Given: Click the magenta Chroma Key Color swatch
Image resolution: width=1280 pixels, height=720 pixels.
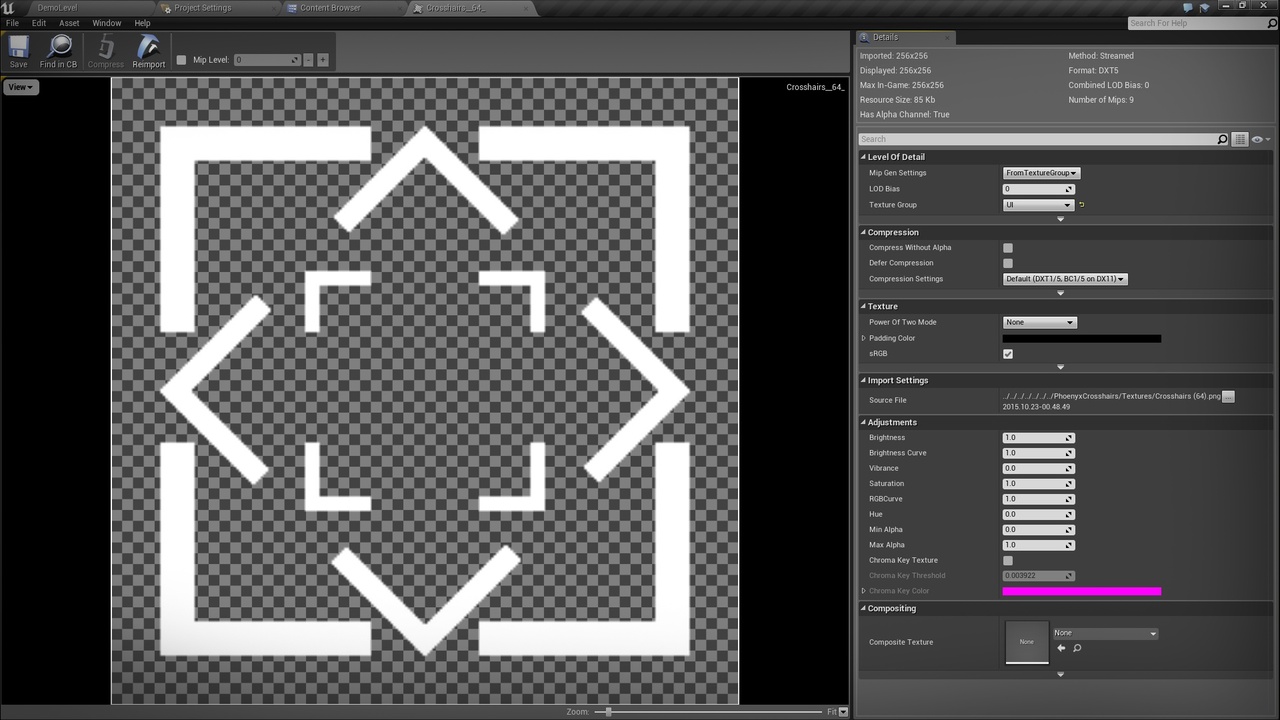Looking at the screenshot, I should coord(1082,591).
